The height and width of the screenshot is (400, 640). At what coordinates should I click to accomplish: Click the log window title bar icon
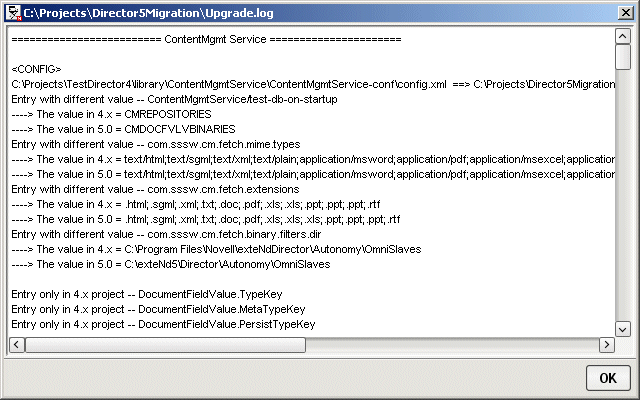(12, 10)
